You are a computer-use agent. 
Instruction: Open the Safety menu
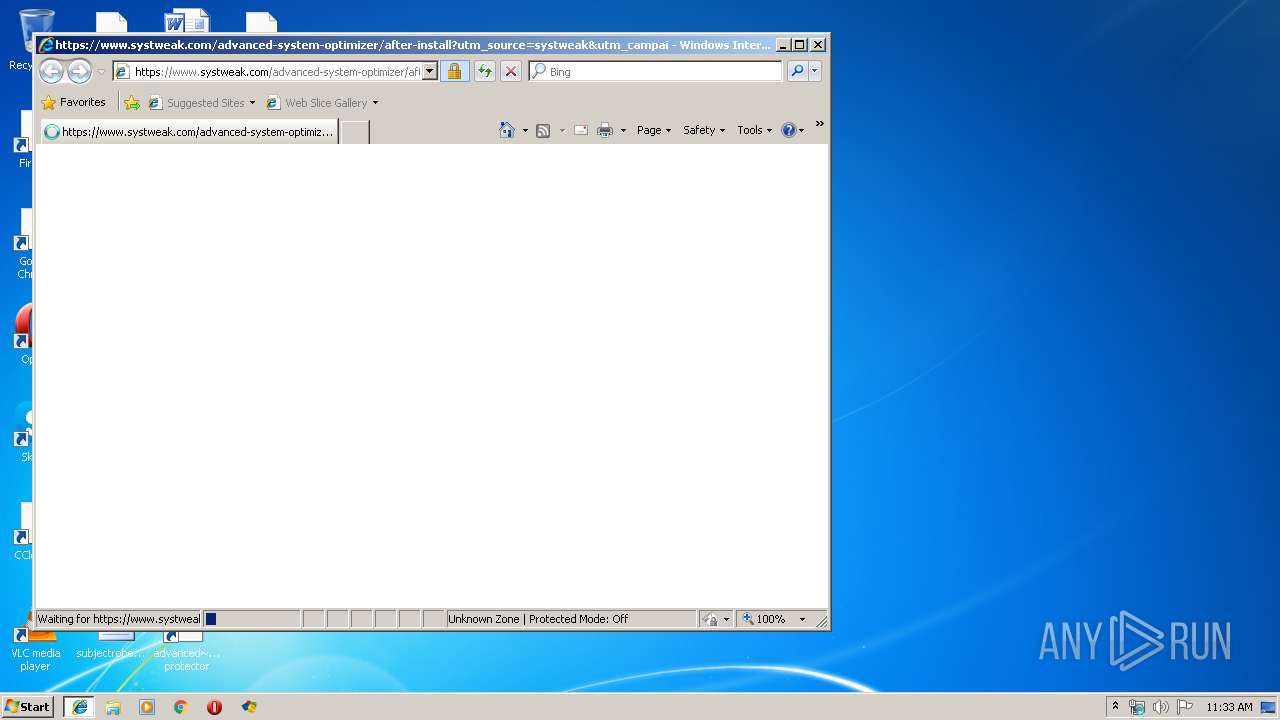point(704,130)
